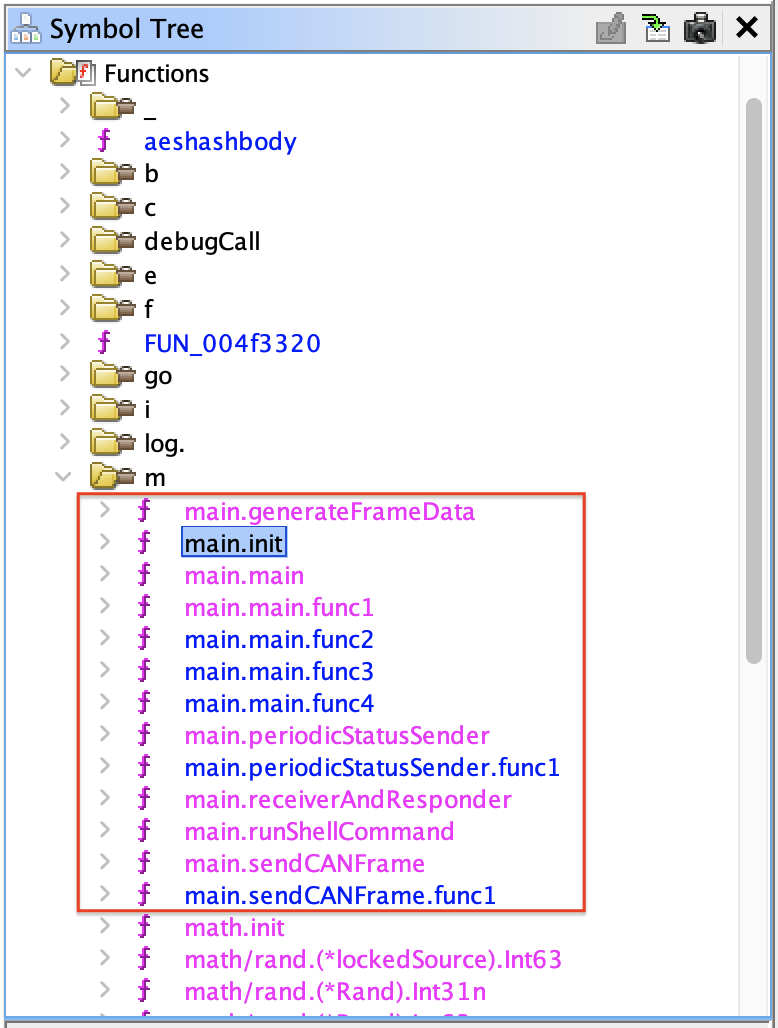Viewport: 778px width, 1028px height.
Task: Select FUN_004f3320 function
Action: pyautogui.click(x=233, y=344)
